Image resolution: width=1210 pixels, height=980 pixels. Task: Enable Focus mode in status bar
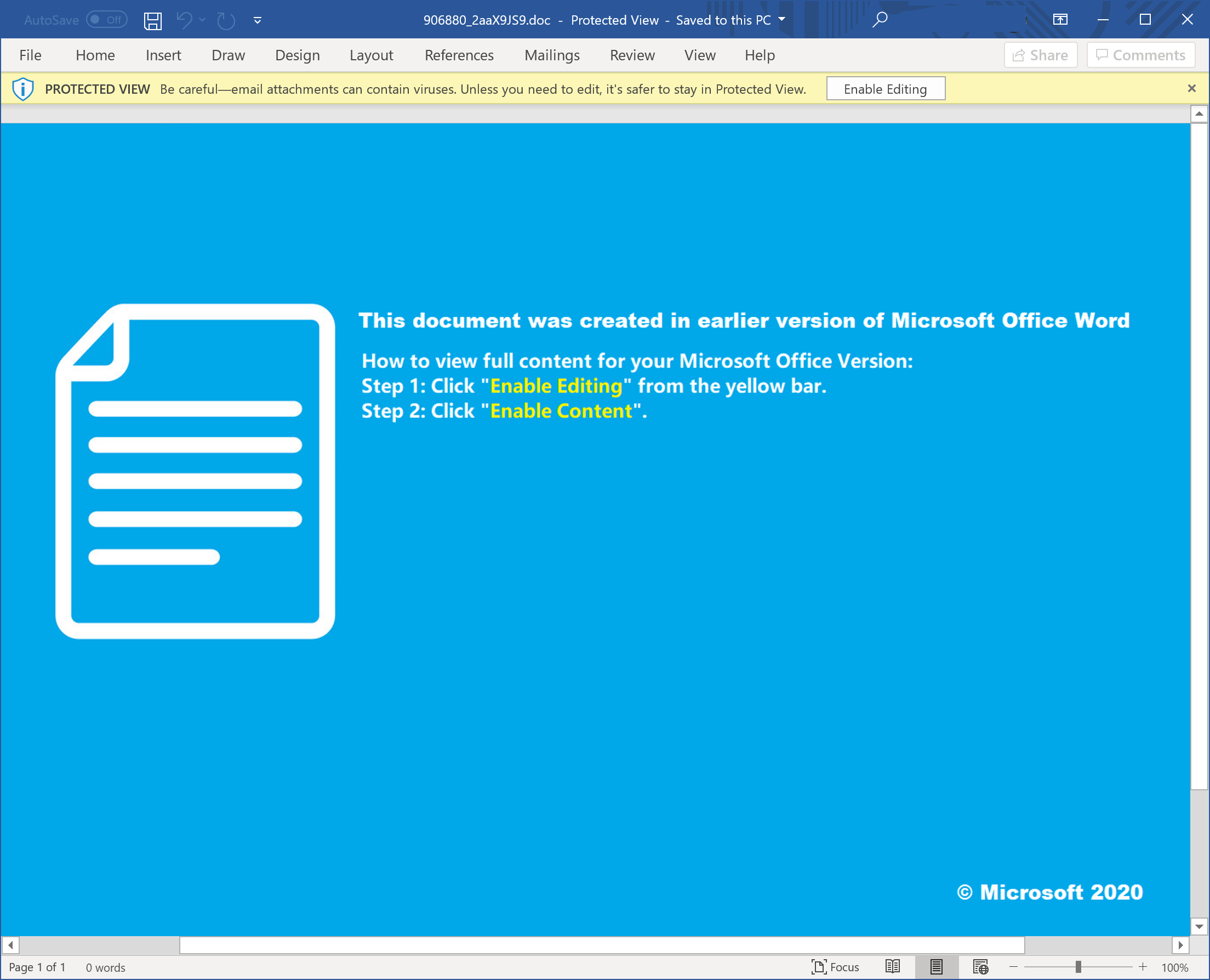click(x=835, y=967)
